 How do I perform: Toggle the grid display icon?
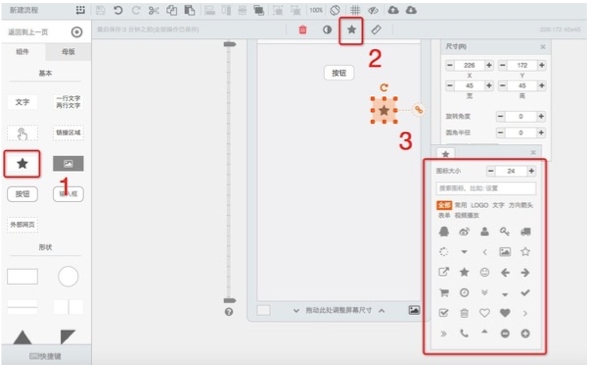point(355,11)
